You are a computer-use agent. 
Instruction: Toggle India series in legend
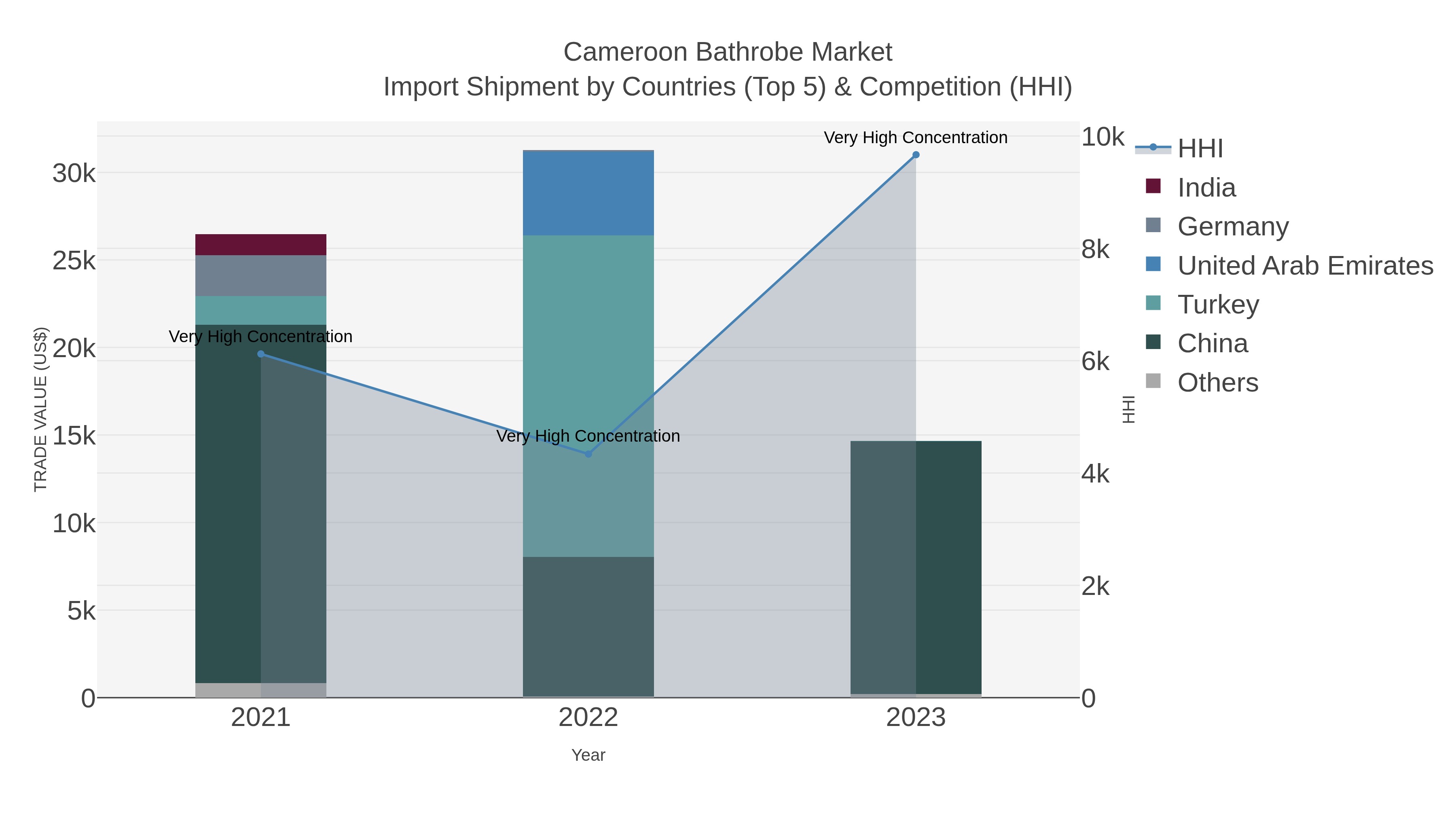click(1190, 187)
